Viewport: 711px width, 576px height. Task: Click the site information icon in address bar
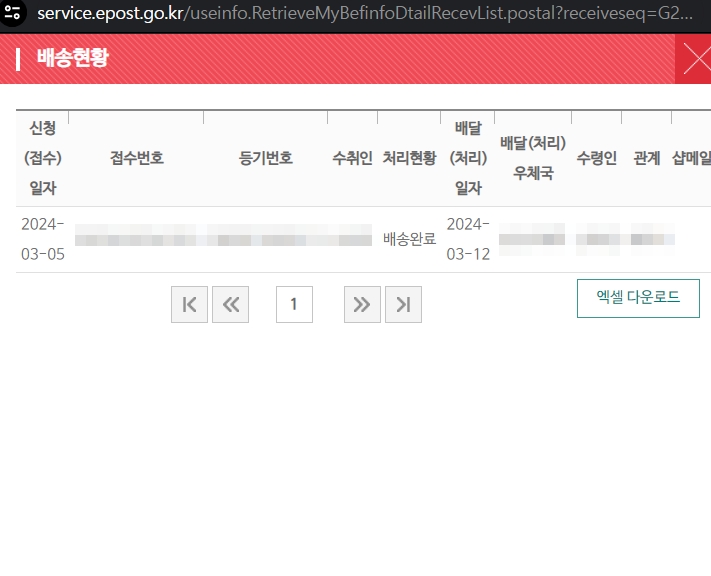12,13
